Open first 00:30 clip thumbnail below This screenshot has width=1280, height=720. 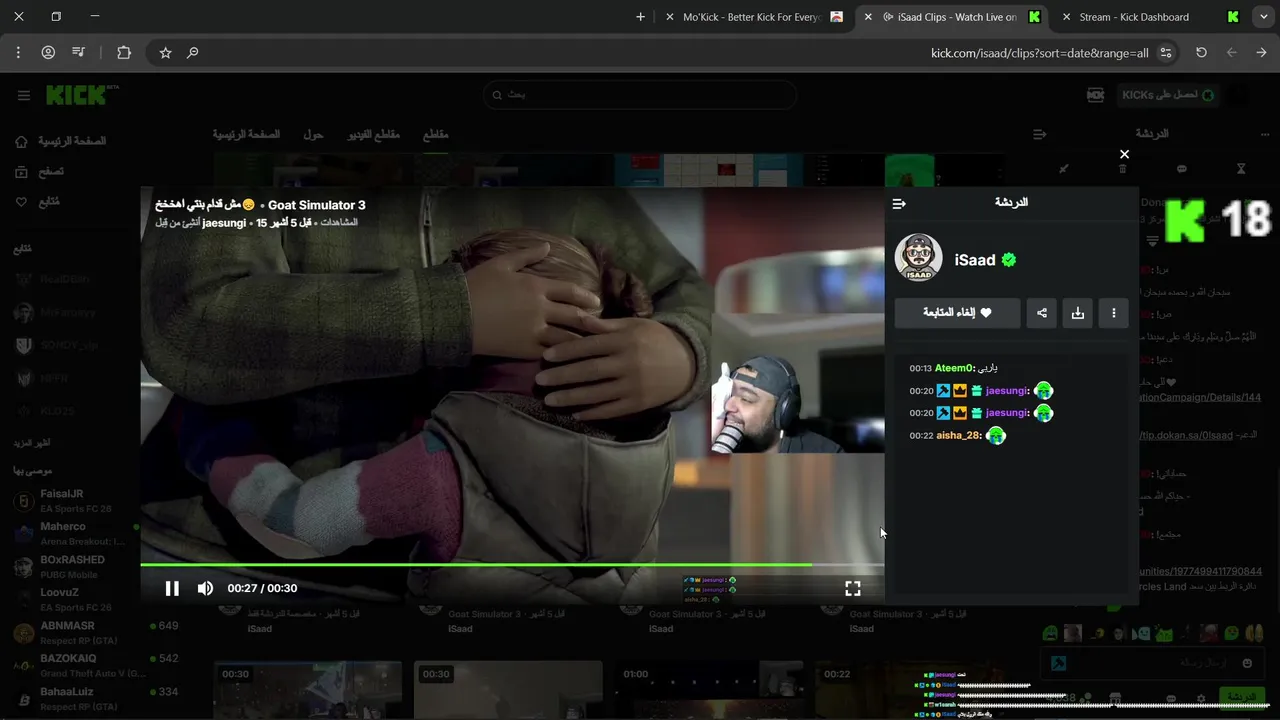[308, 690]
